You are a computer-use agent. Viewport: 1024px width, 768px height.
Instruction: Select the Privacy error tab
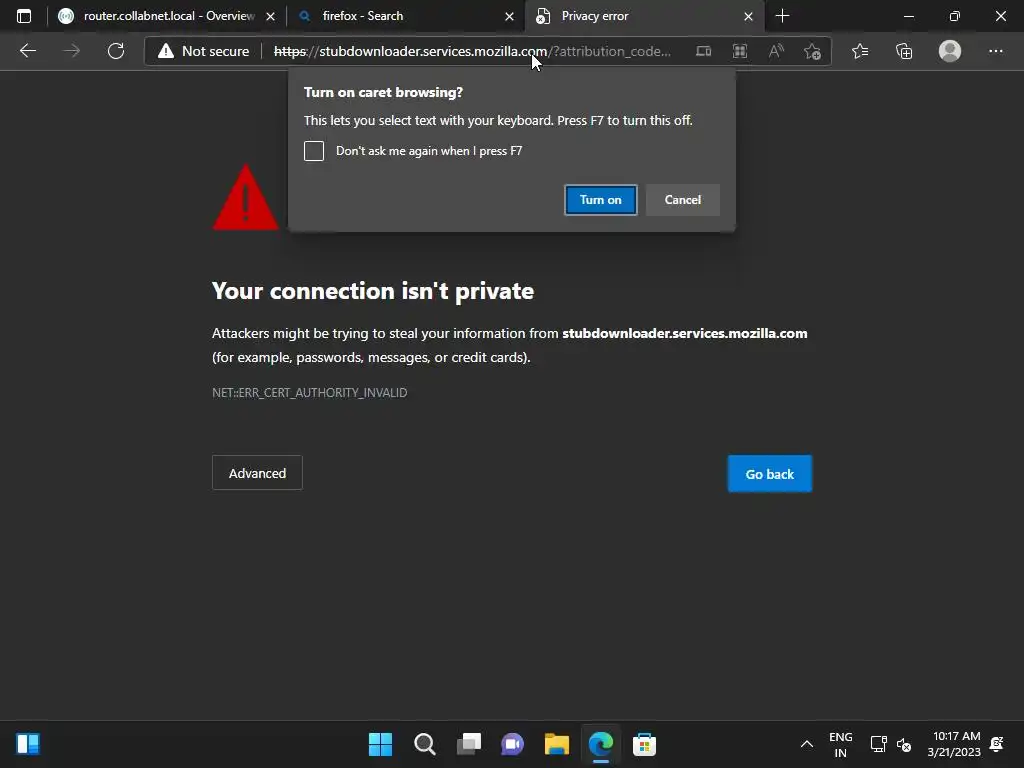[x=643, y=16]
